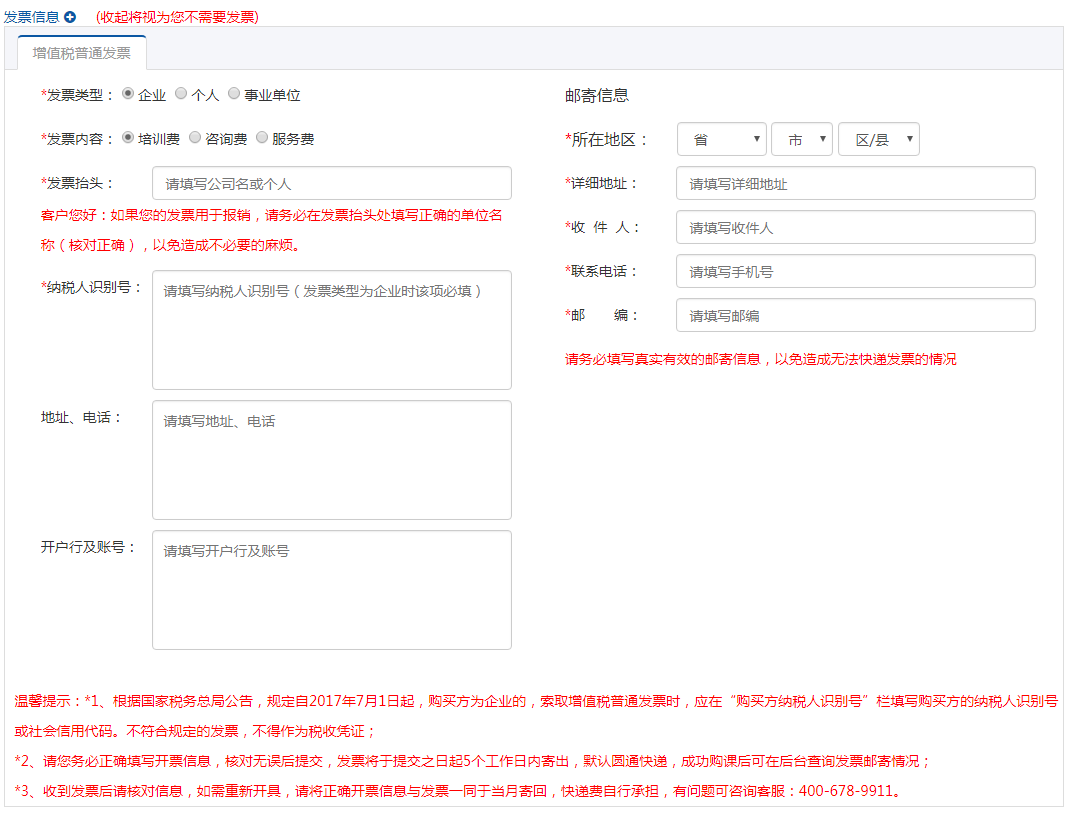Open the 市 city dropdown
The image size is (1071, 815).
click(802, 139)
